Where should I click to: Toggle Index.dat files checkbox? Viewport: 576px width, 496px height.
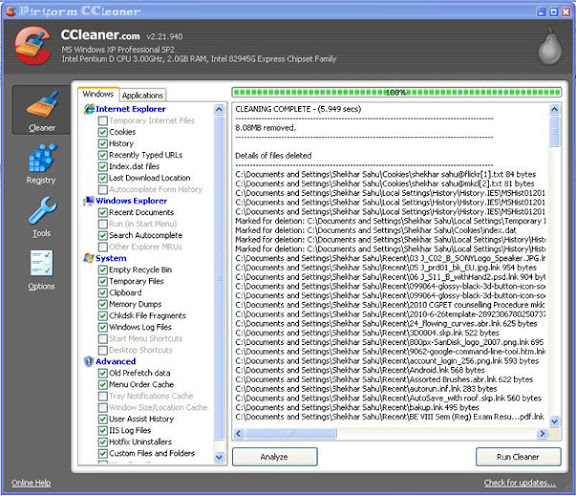click(x=103, y=166)
